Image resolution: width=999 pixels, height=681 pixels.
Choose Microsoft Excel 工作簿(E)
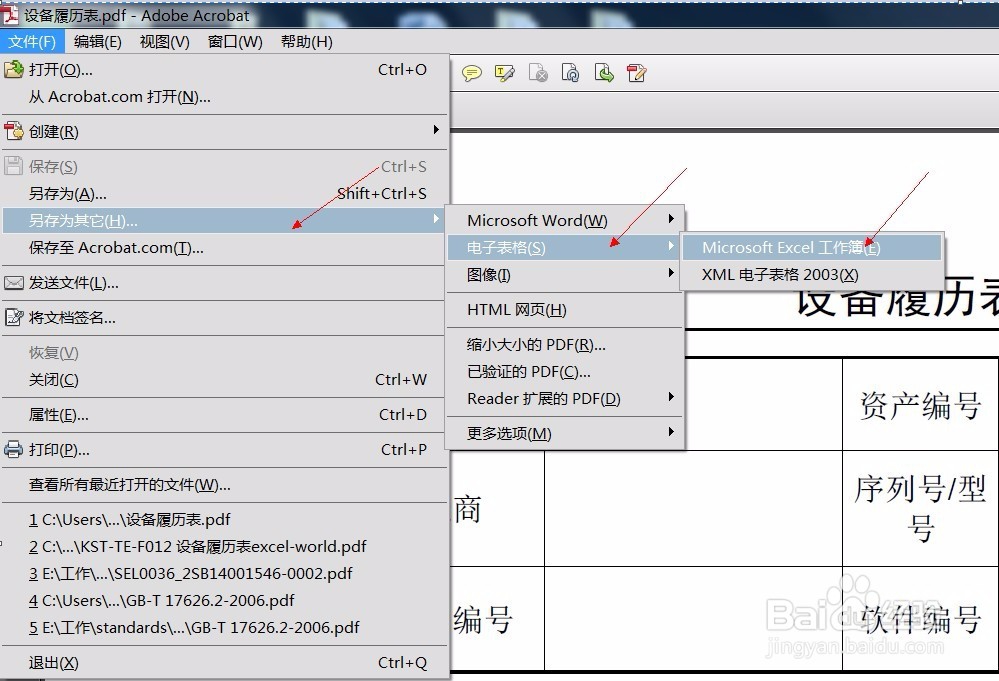click(x=812, y=247)
